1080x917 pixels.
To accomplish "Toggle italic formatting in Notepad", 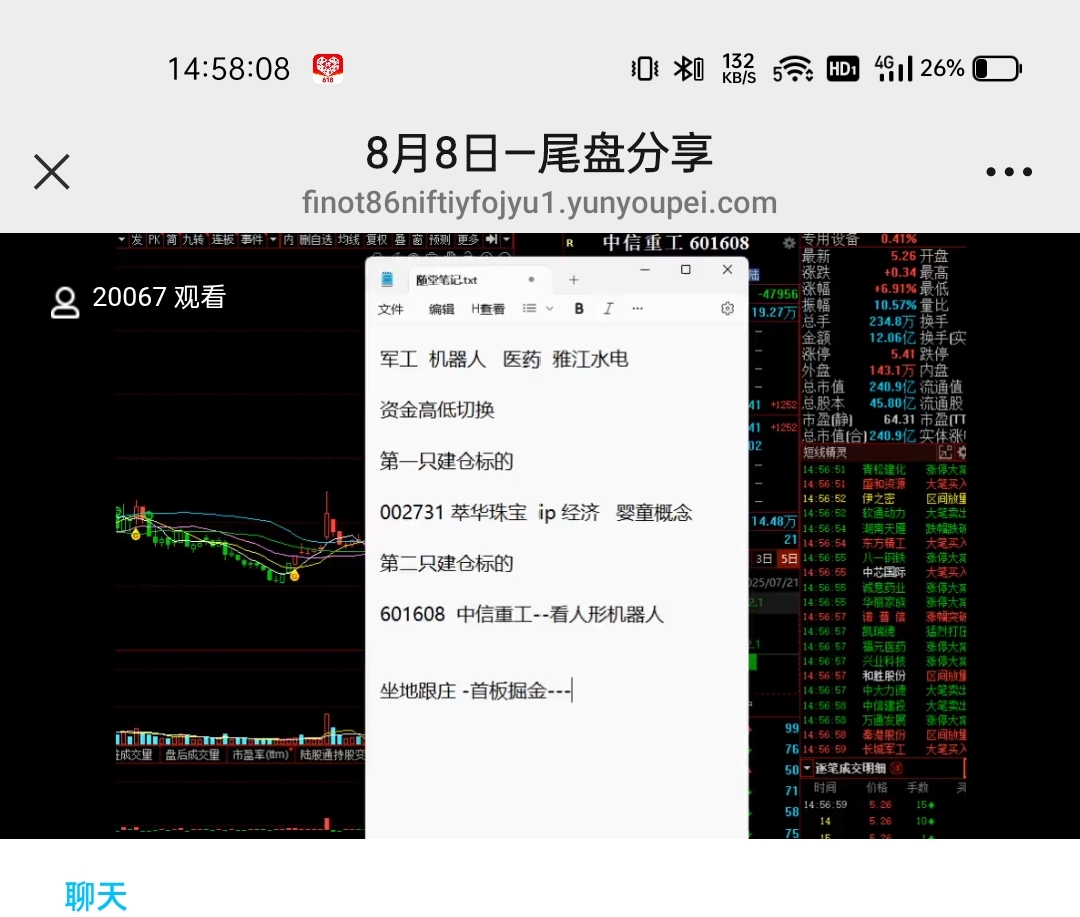I will point(608,309).
